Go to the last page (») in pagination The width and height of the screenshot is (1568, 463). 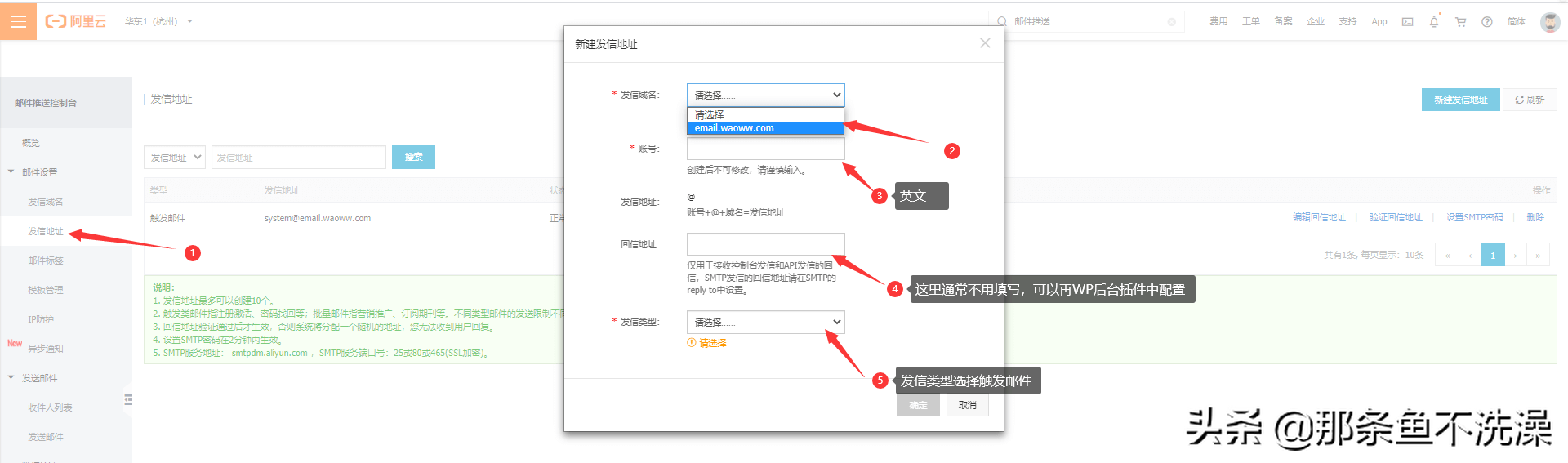click(1539, 255)
